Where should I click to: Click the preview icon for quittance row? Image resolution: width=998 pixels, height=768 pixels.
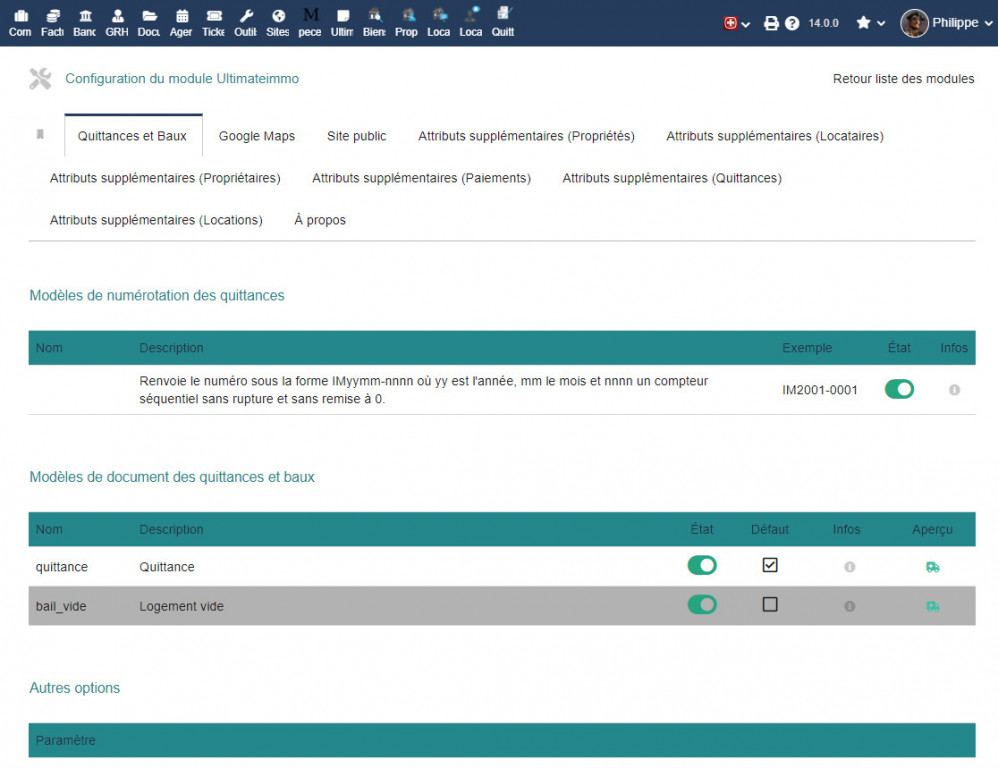[932, 567]
